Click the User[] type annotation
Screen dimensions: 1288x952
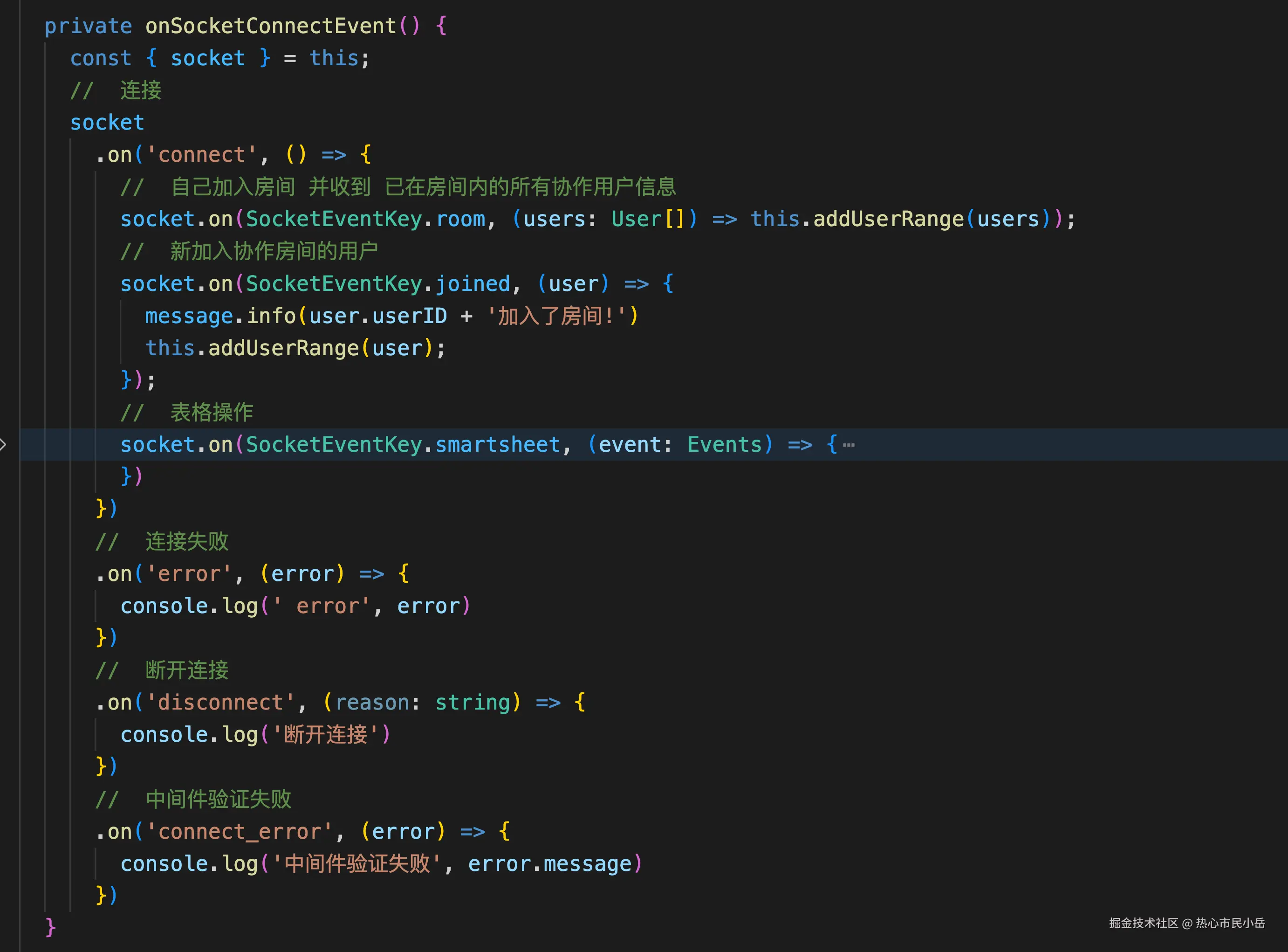click(x=648, y=220)
